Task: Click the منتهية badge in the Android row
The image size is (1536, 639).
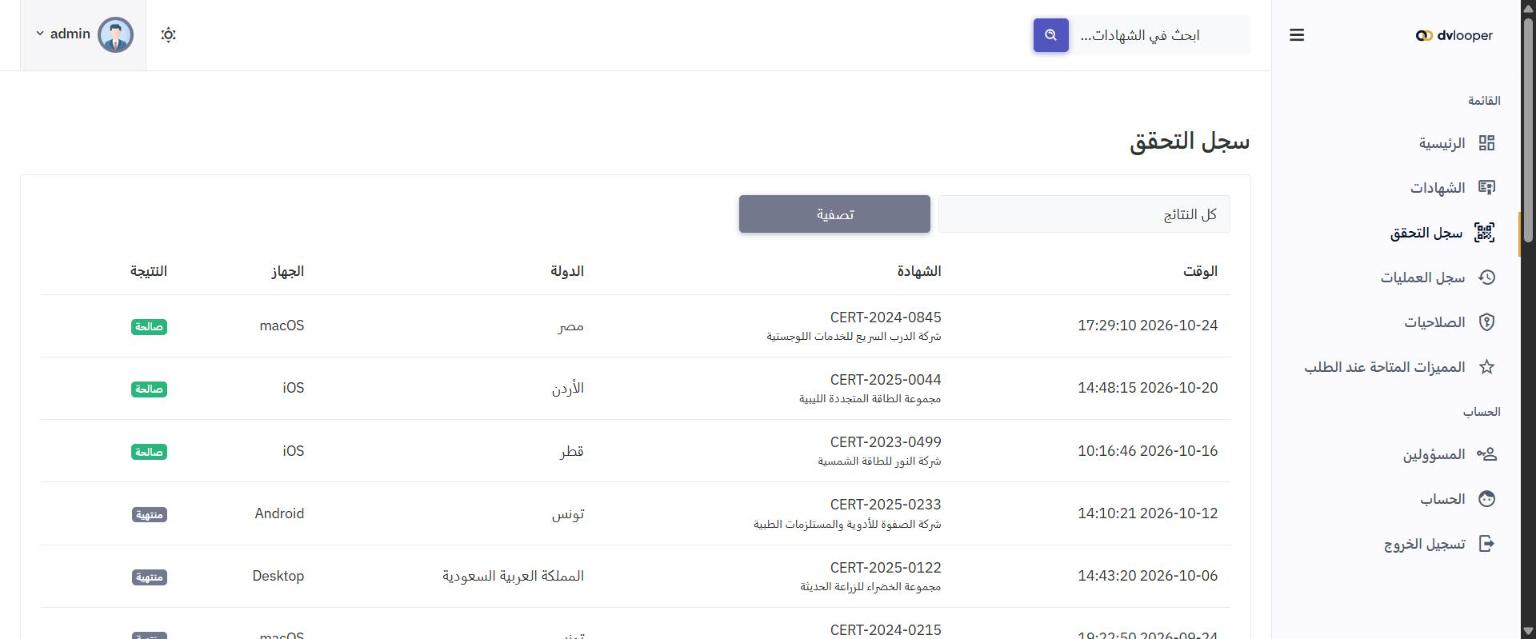Action: point(149,514)
